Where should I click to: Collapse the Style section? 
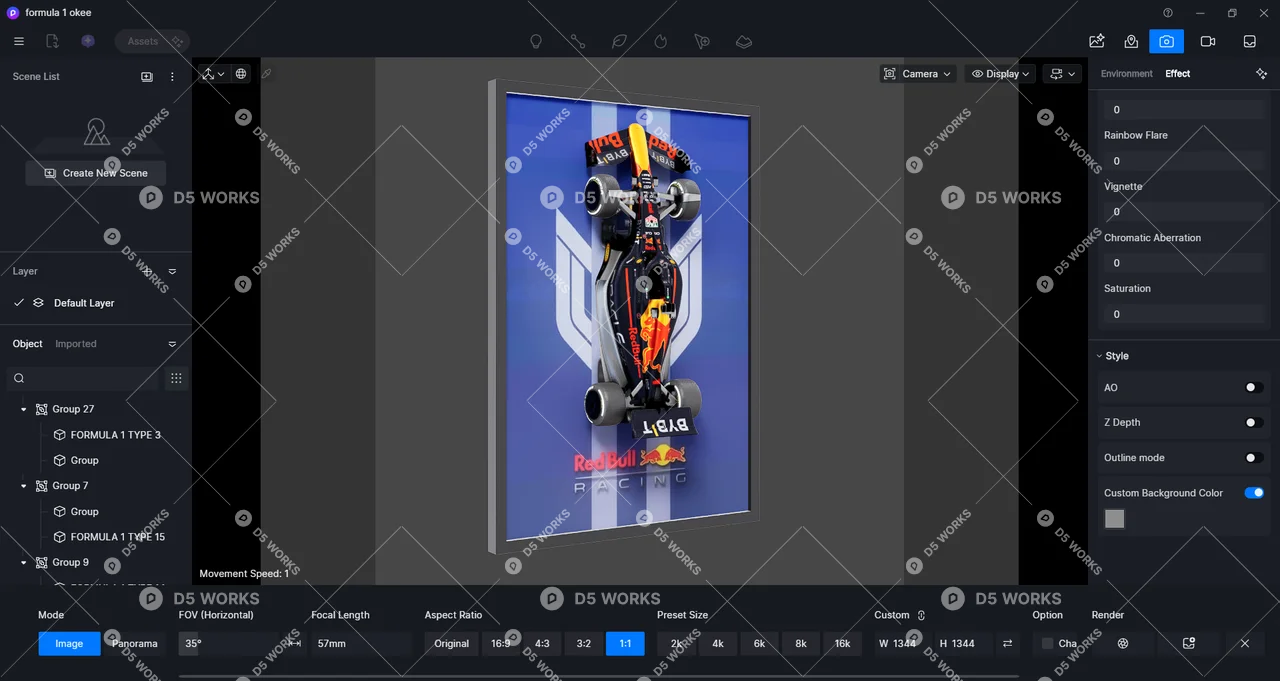point(1098,356)
